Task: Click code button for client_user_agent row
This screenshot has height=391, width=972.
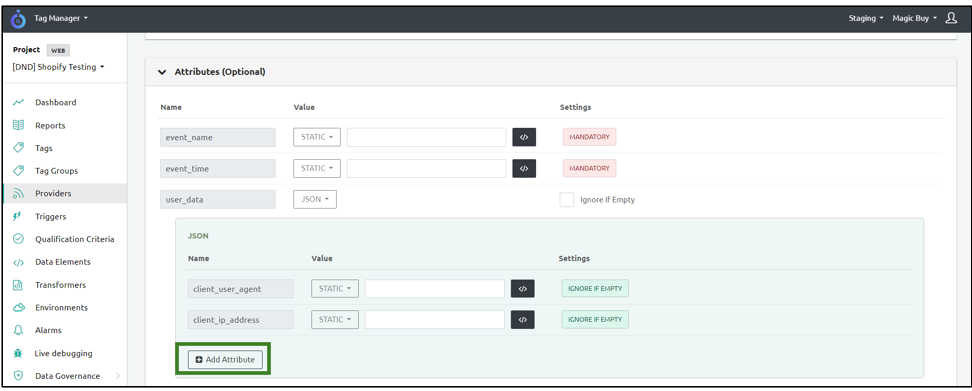Action: [523, 289]
